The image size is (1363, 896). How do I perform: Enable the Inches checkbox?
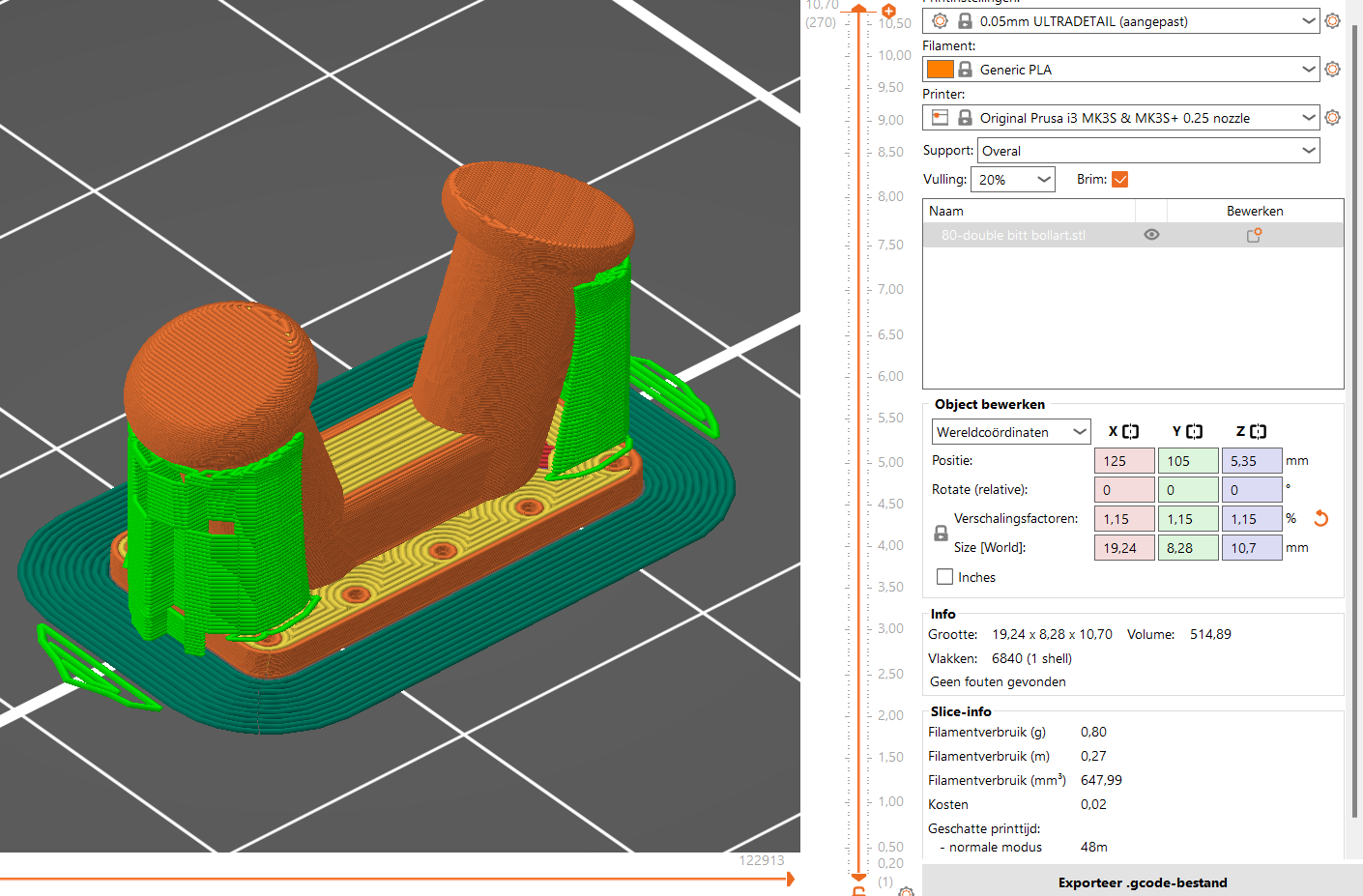945,576
